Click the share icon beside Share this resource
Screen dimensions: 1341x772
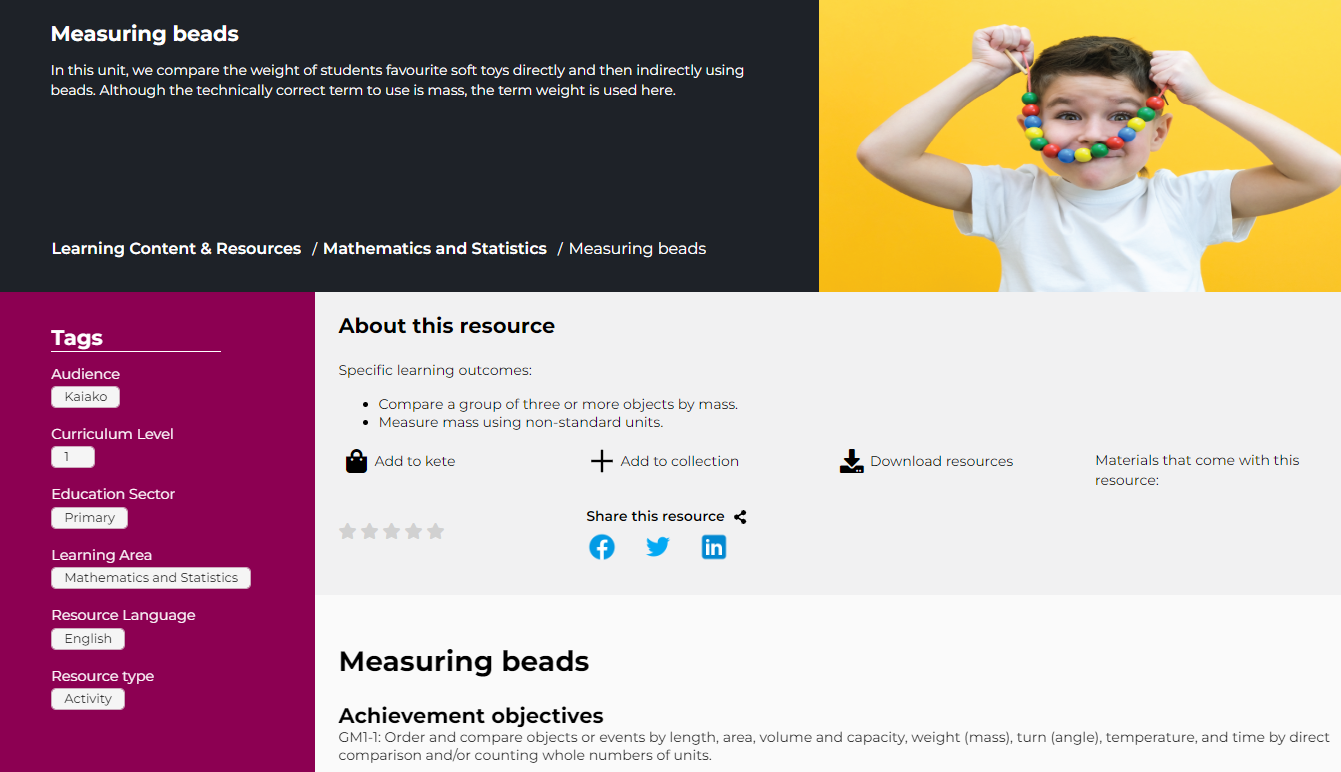click(740, 517)
